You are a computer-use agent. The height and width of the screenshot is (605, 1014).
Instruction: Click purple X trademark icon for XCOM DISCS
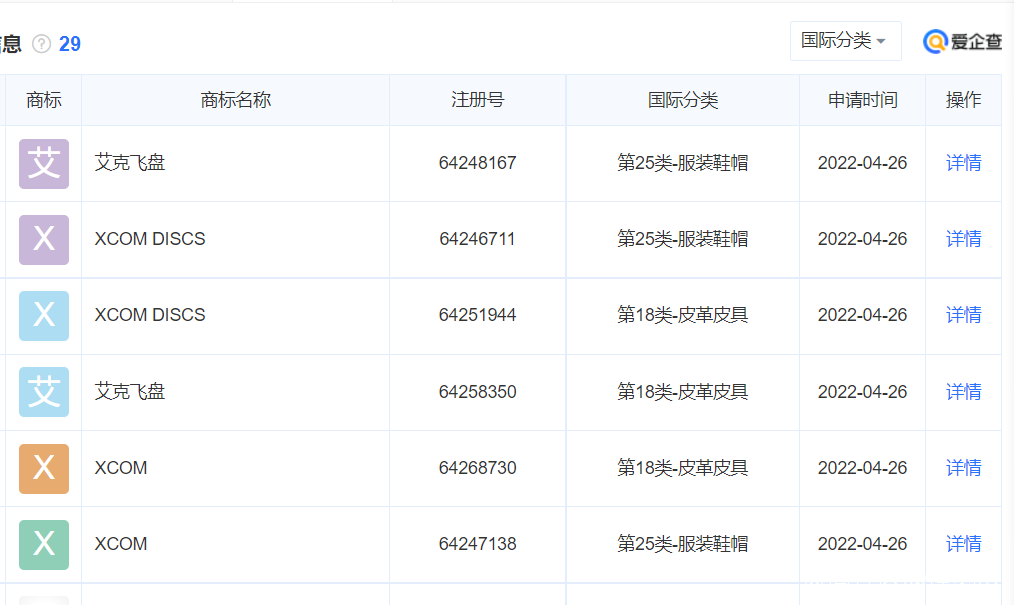click(x=44, y=239)
